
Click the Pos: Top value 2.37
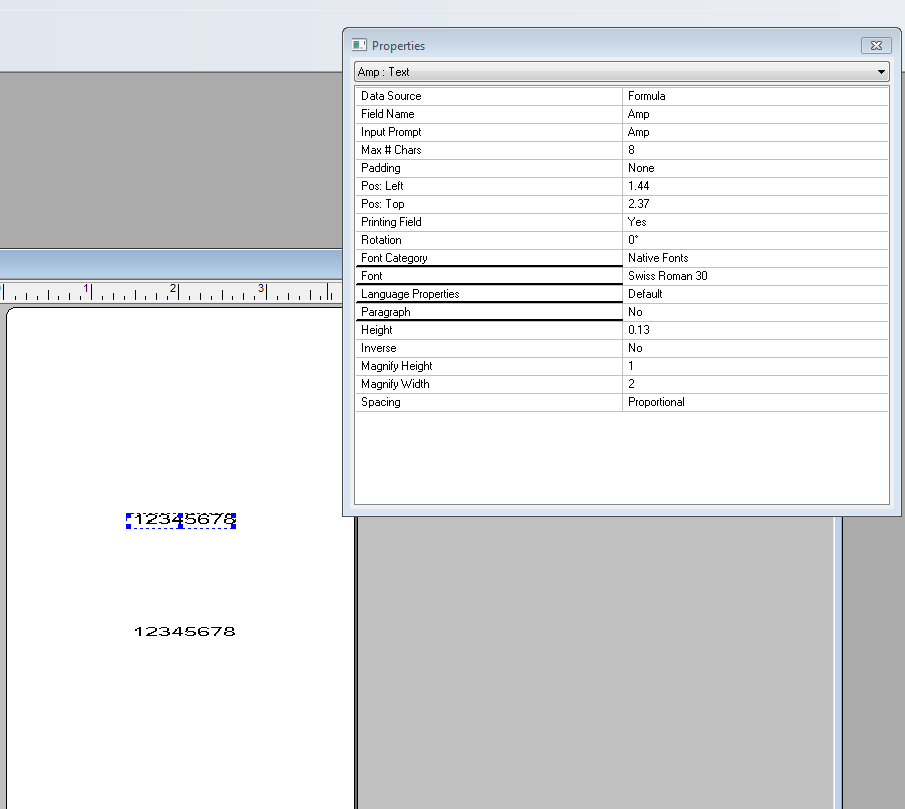coord(755,204)
